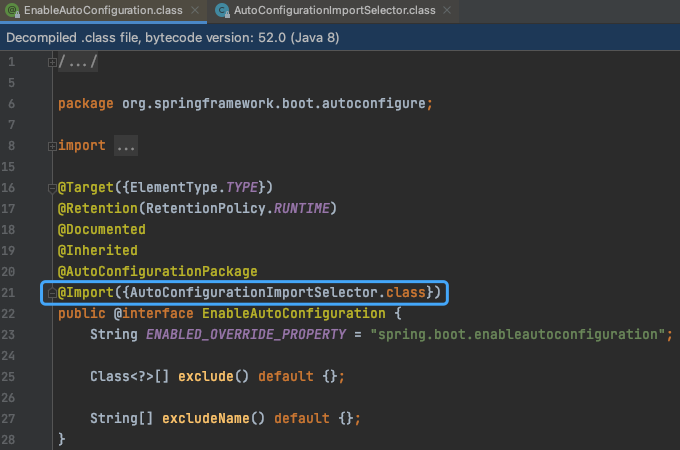This screenshot has width=680, height=450.
Task: Click the @Import annotation on line 21
Action: tap(86, 293)
